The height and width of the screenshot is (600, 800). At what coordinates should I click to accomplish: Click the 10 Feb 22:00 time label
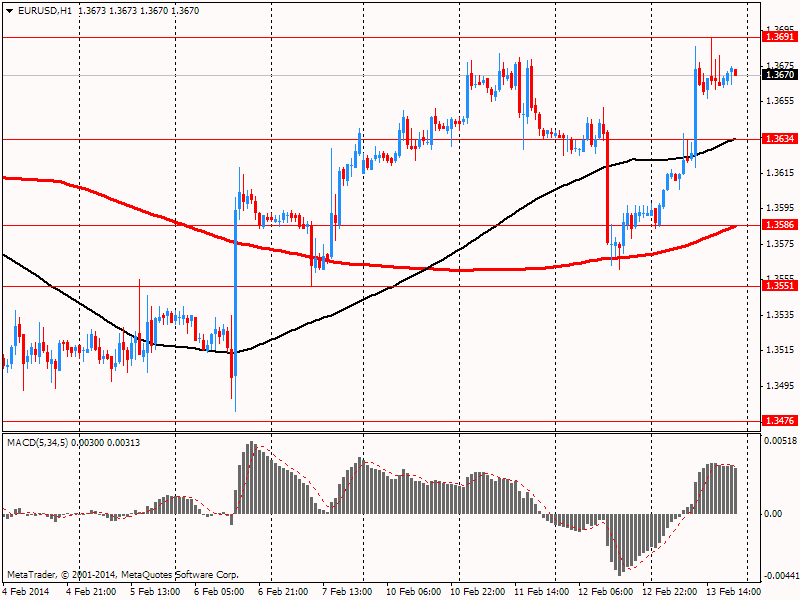tap(478, 592)
